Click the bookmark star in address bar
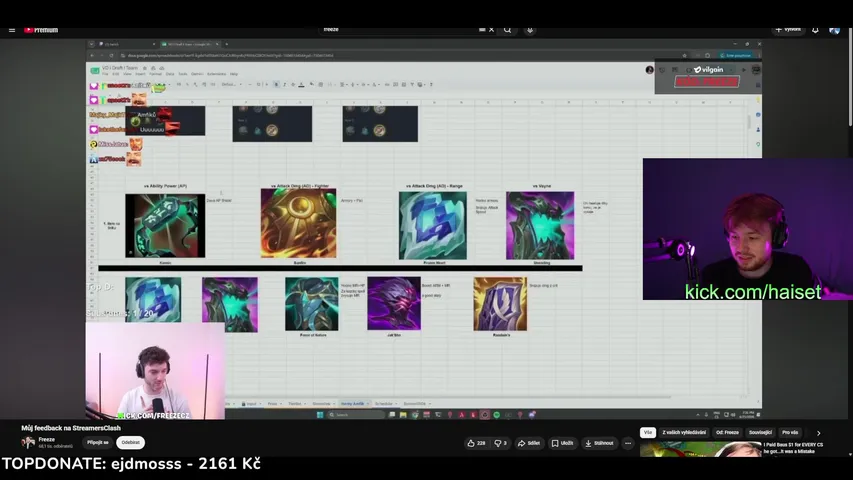Image resolution: width=853 pixels, height=480 pixels. click(x=684, y=56)
